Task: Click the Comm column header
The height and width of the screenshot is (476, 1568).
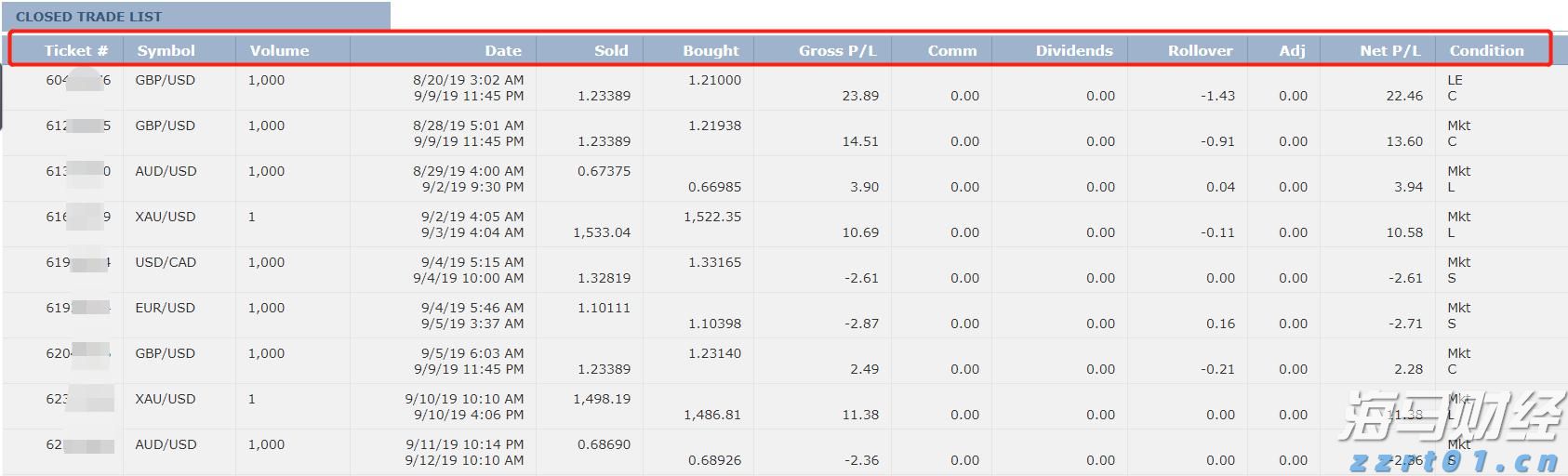Action: coord(952,50)
